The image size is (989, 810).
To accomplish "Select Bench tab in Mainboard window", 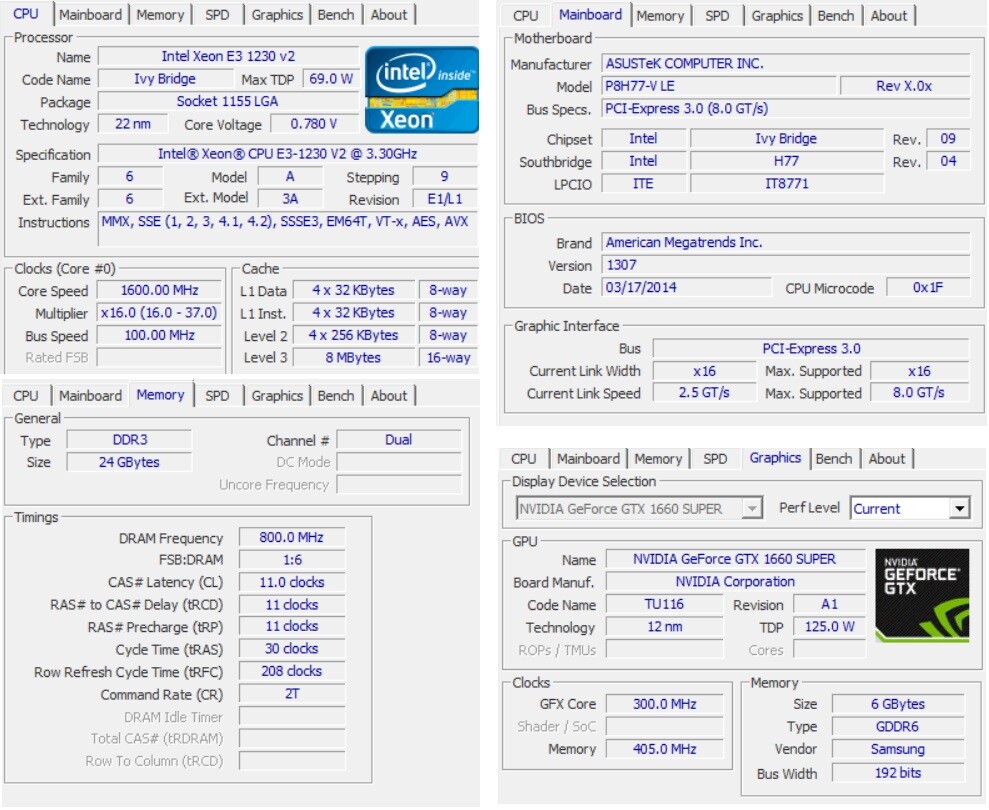I will point(836,16).
